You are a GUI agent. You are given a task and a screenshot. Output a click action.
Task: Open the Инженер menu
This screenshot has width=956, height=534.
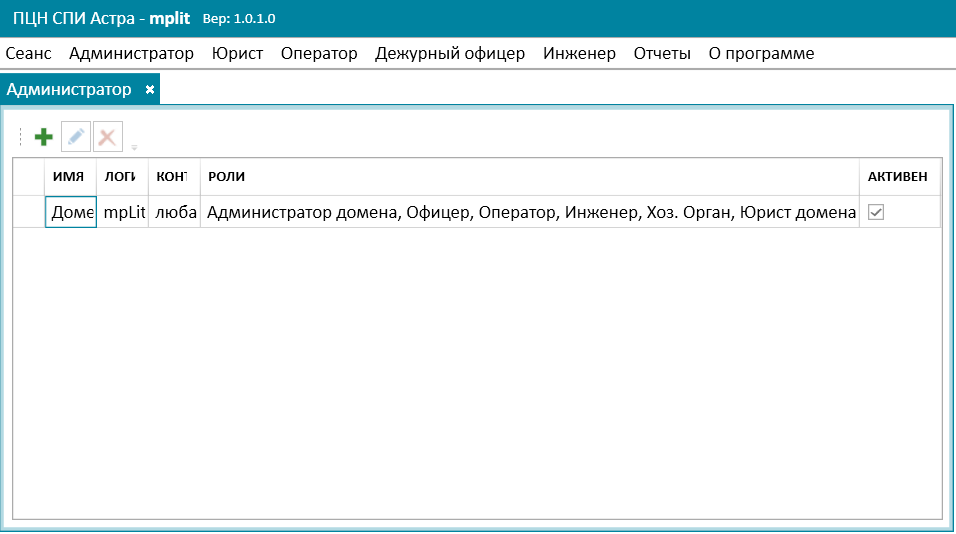point(579,54)
